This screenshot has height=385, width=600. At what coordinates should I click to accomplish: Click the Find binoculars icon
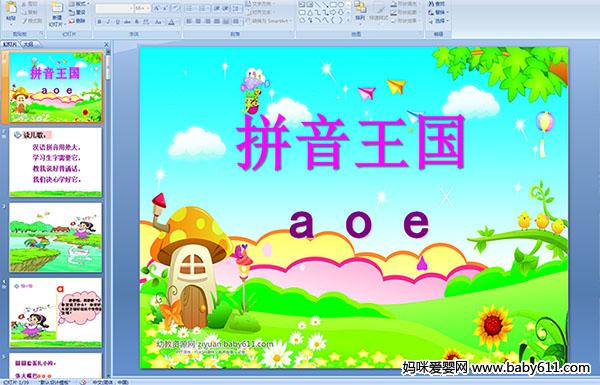click(x=431, y=4)
